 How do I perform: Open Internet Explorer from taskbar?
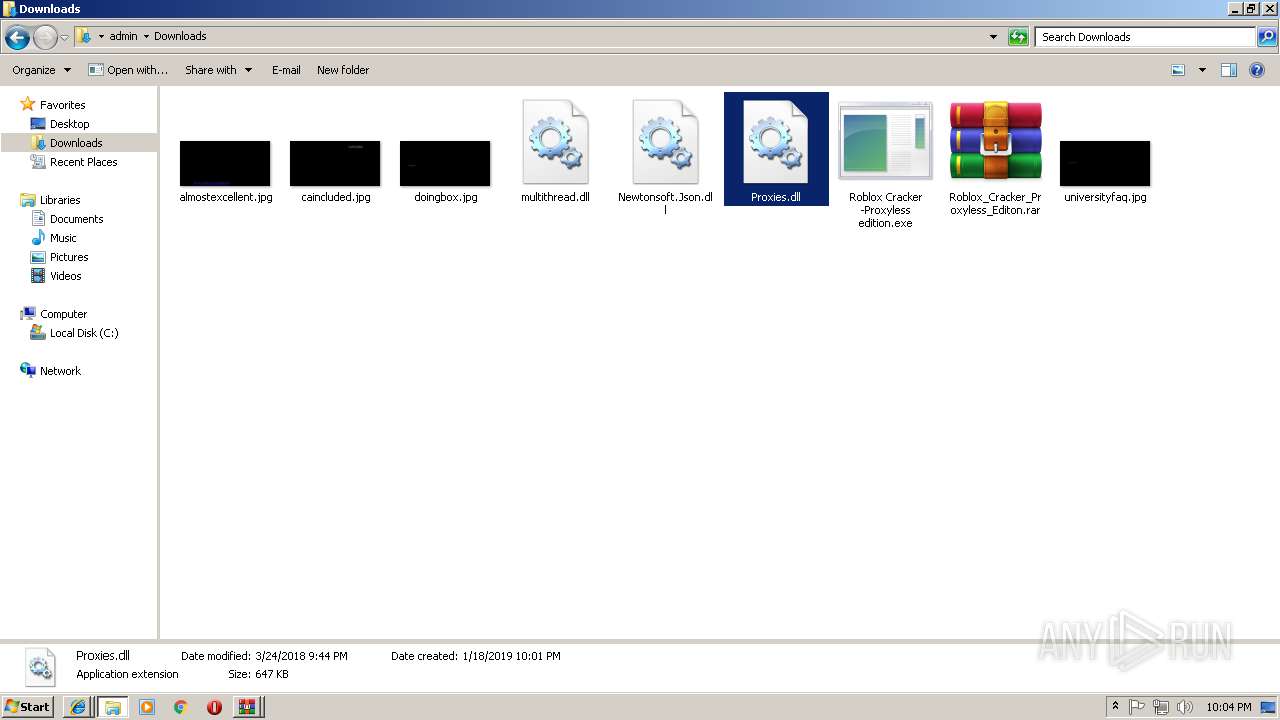78,707
